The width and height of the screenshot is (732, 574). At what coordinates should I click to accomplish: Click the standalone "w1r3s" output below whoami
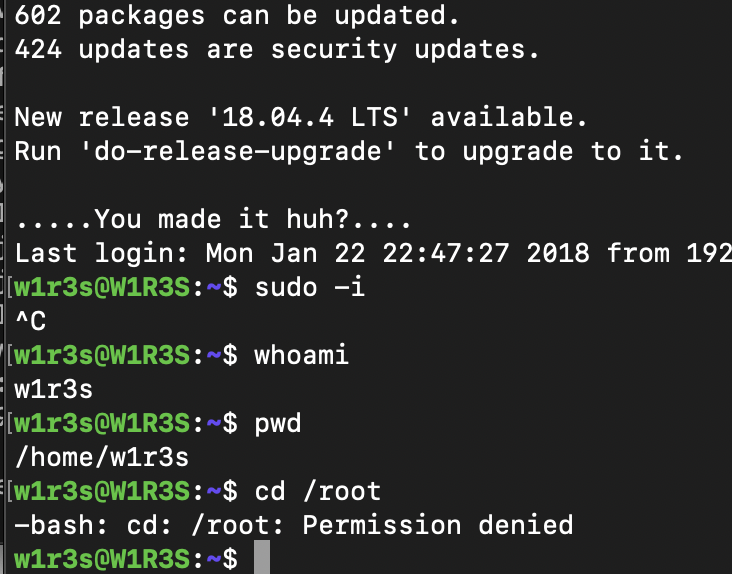[54, 389]
